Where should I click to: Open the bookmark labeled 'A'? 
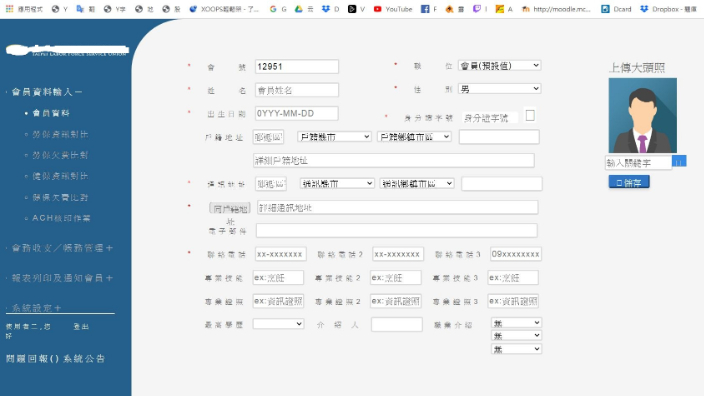point(504,9)
